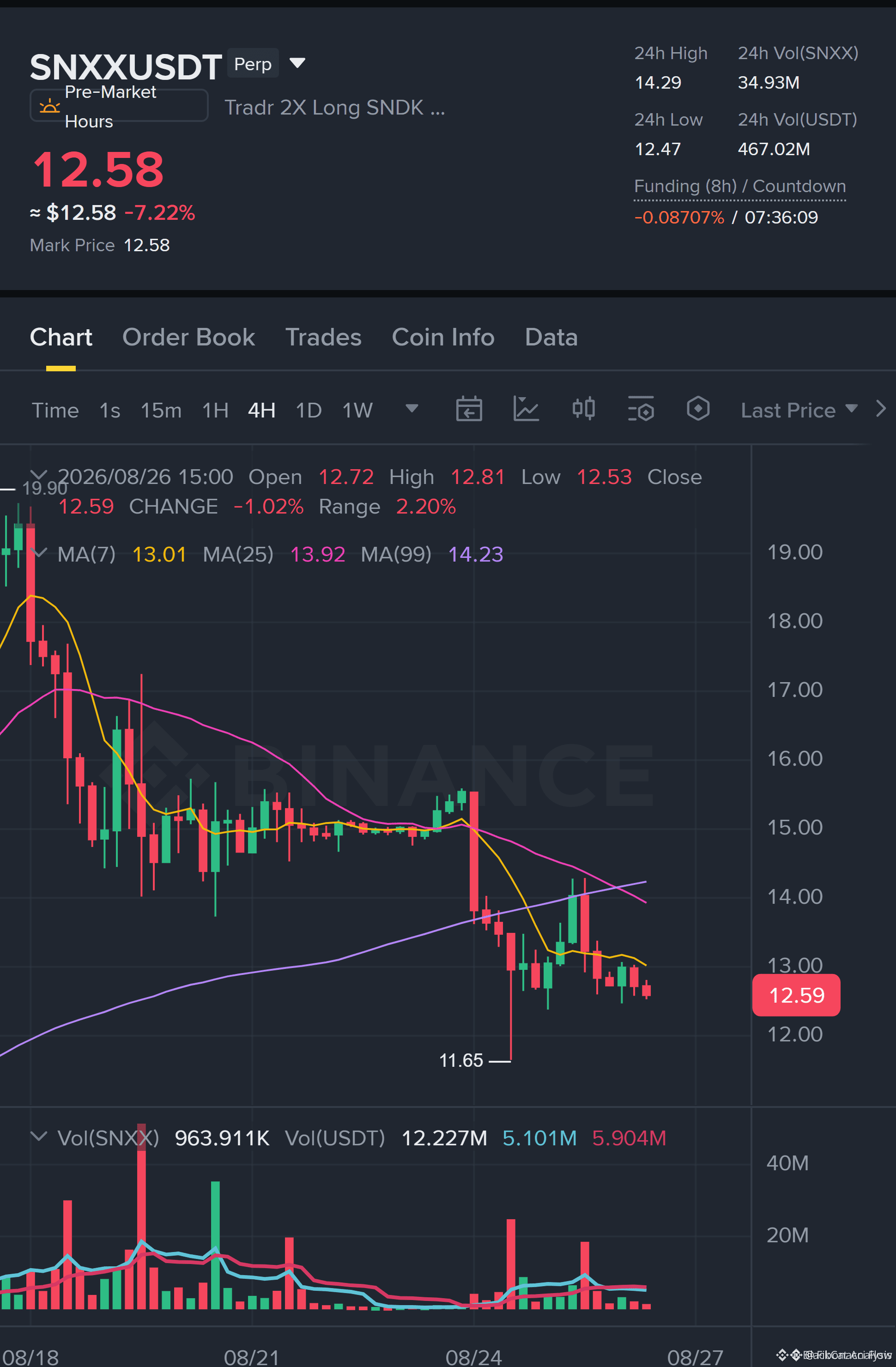Click the right arrow to show more toolbar items
This screenshot has height=1367, width=896.
[x=880, y=409]
